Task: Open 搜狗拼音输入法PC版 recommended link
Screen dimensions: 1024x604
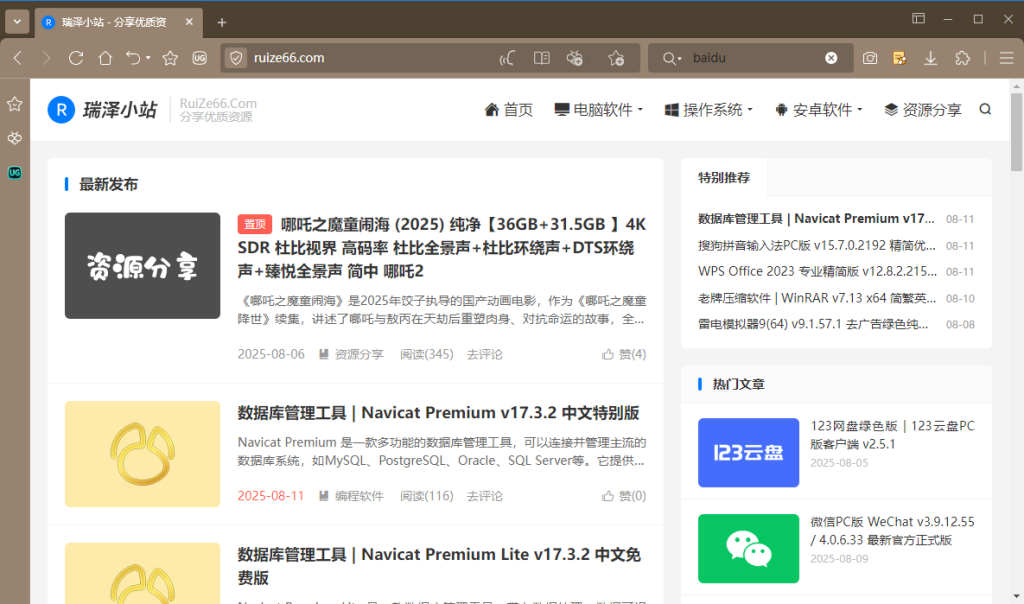Action: click(816, 246)
